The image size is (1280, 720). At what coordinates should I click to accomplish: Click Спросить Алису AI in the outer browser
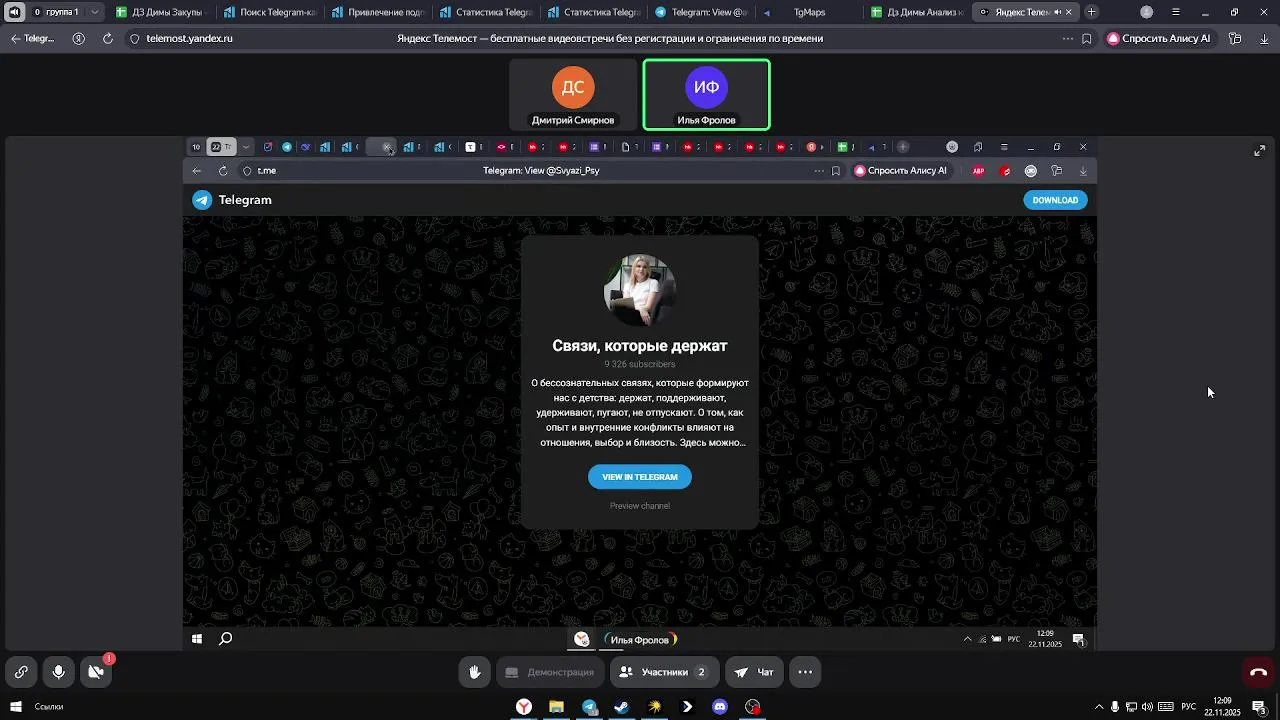(x=1159, y=39)
